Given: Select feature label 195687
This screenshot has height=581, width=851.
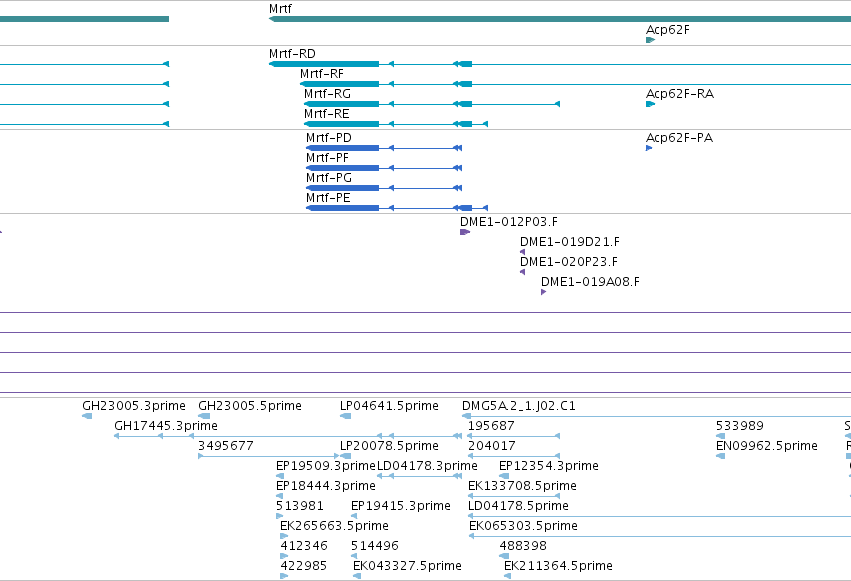Looking at the screenshot, I should pos(491,426).
